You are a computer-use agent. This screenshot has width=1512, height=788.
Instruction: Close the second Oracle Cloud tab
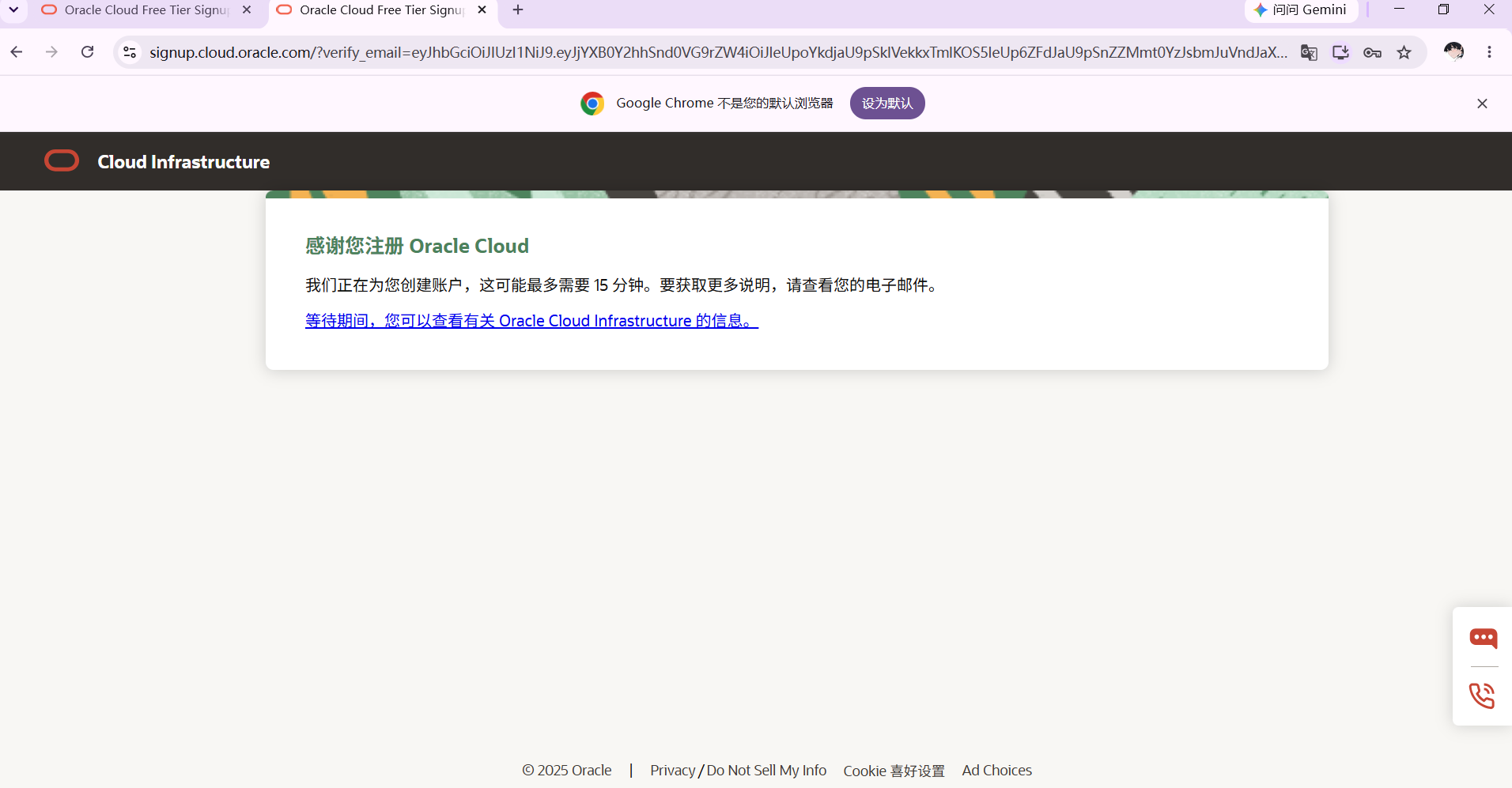point(482,10)
